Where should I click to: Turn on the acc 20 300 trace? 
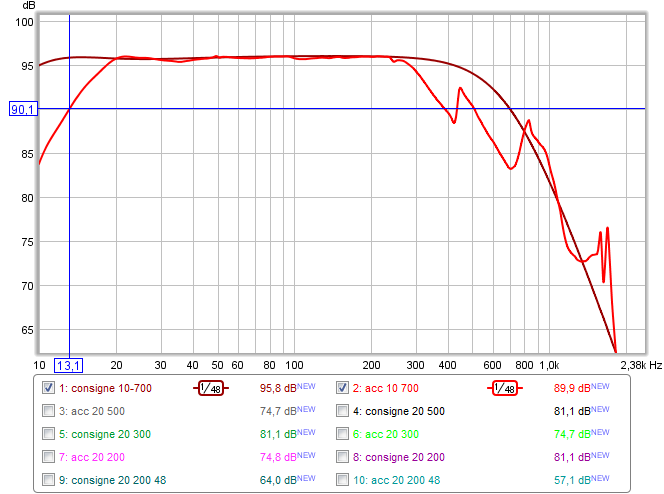pos(342,433)
